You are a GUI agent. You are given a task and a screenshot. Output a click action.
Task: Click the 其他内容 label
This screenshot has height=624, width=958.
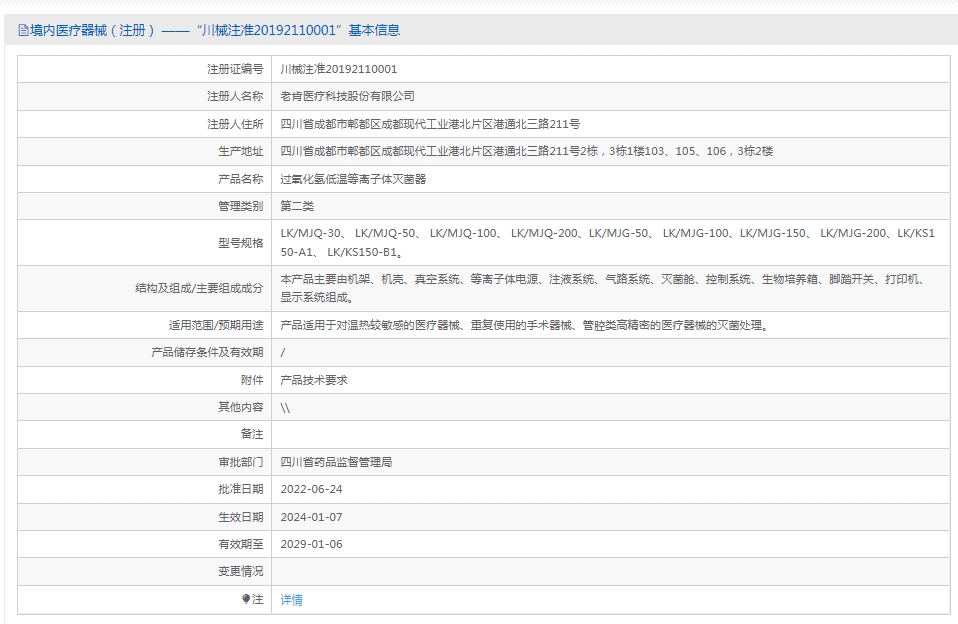point(241,407)
